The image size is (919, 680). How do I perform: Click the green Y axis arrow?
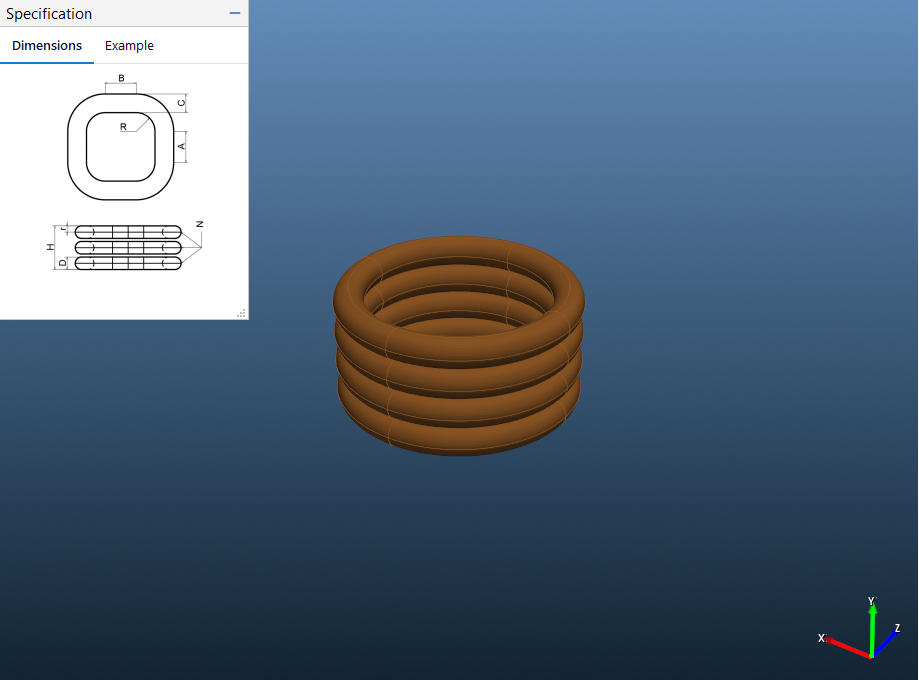[x=872, y=628]
